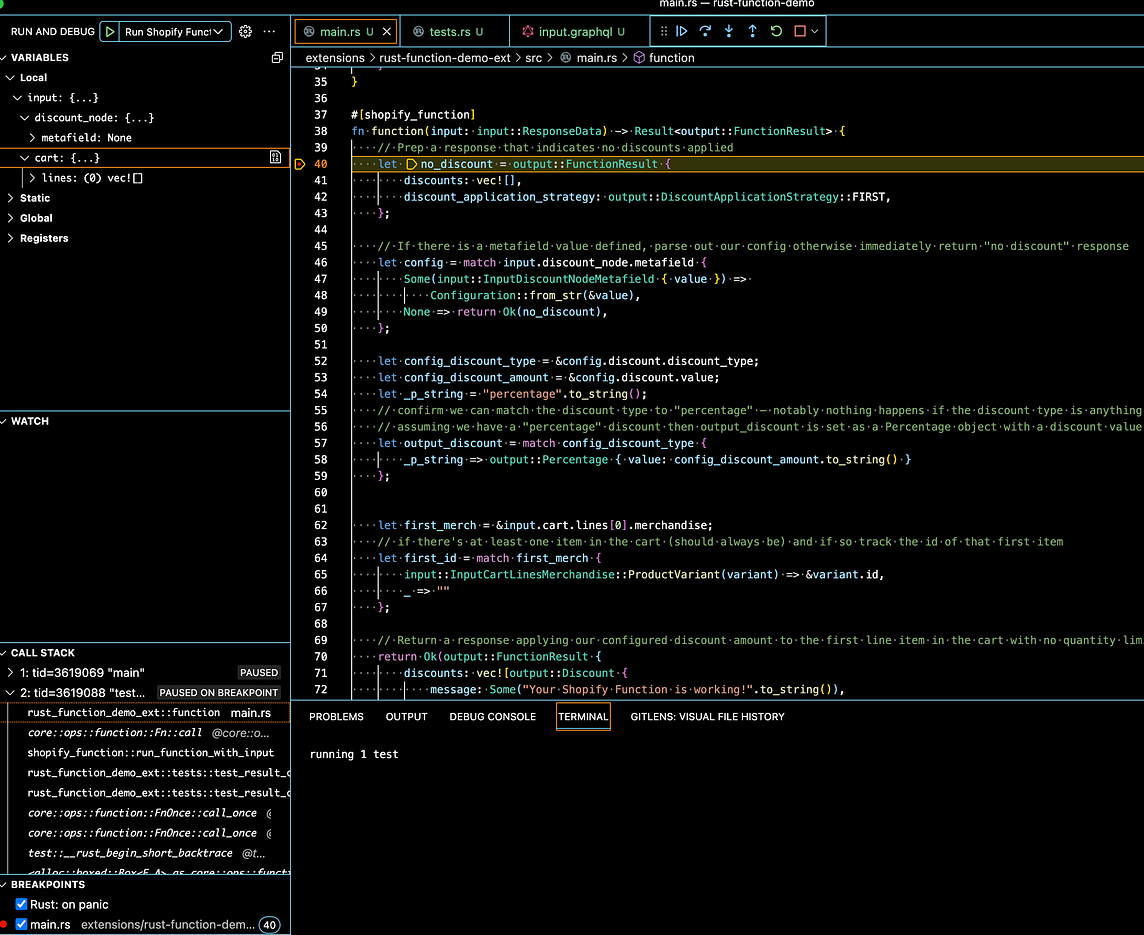Expand thread 1 'main' in call stack
This screenshot has height=935, width=1144.
(11, 673)
